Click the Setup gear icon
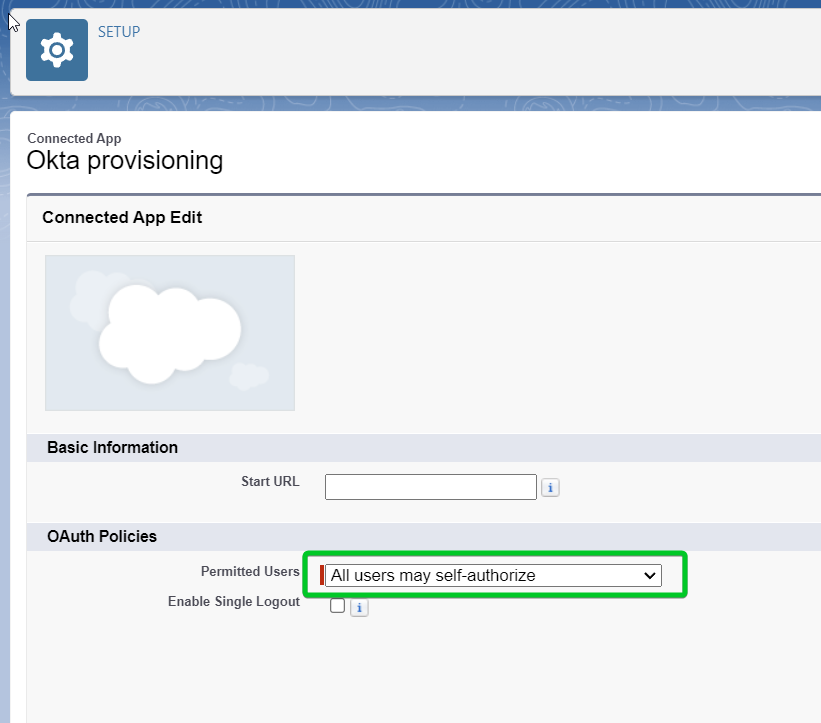Screen dimensions: 821x723 (57, 50)
